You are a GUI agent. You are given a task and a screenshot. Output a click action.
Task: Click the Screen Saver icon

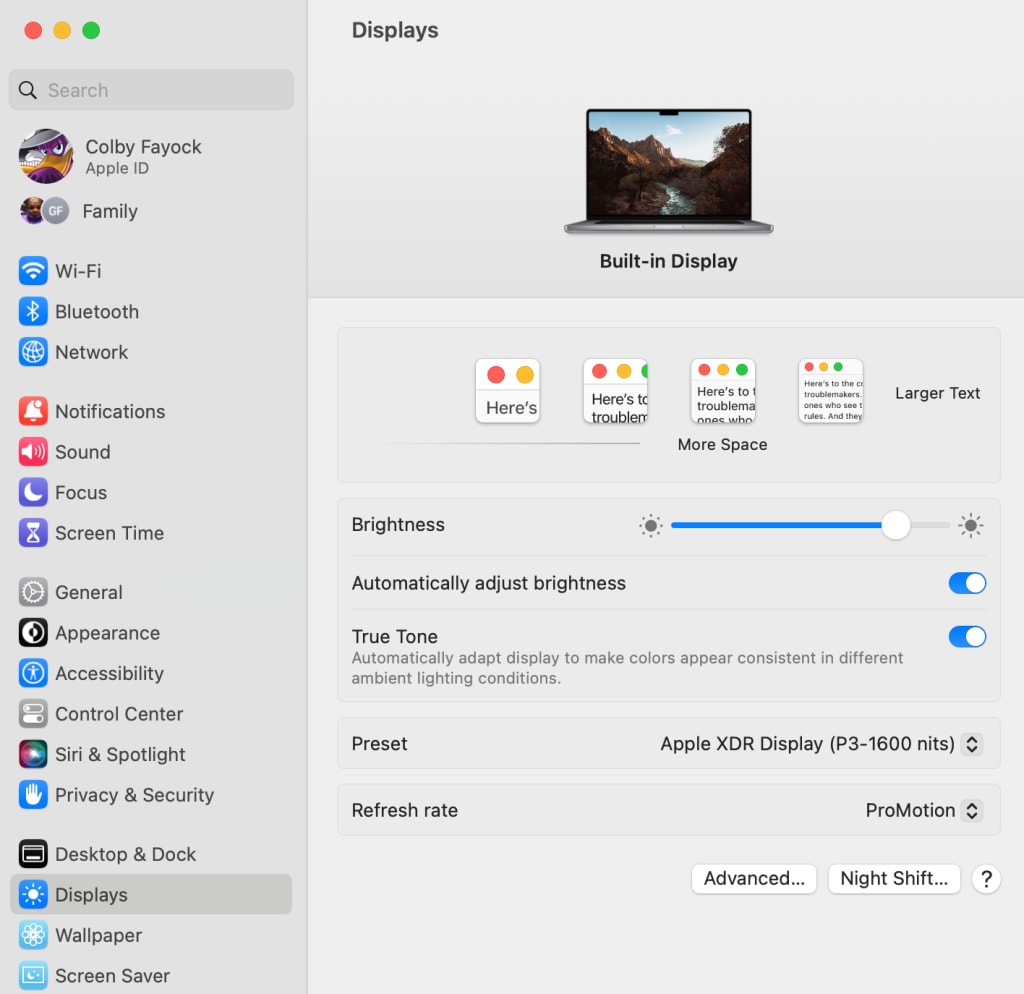[33, 975]
